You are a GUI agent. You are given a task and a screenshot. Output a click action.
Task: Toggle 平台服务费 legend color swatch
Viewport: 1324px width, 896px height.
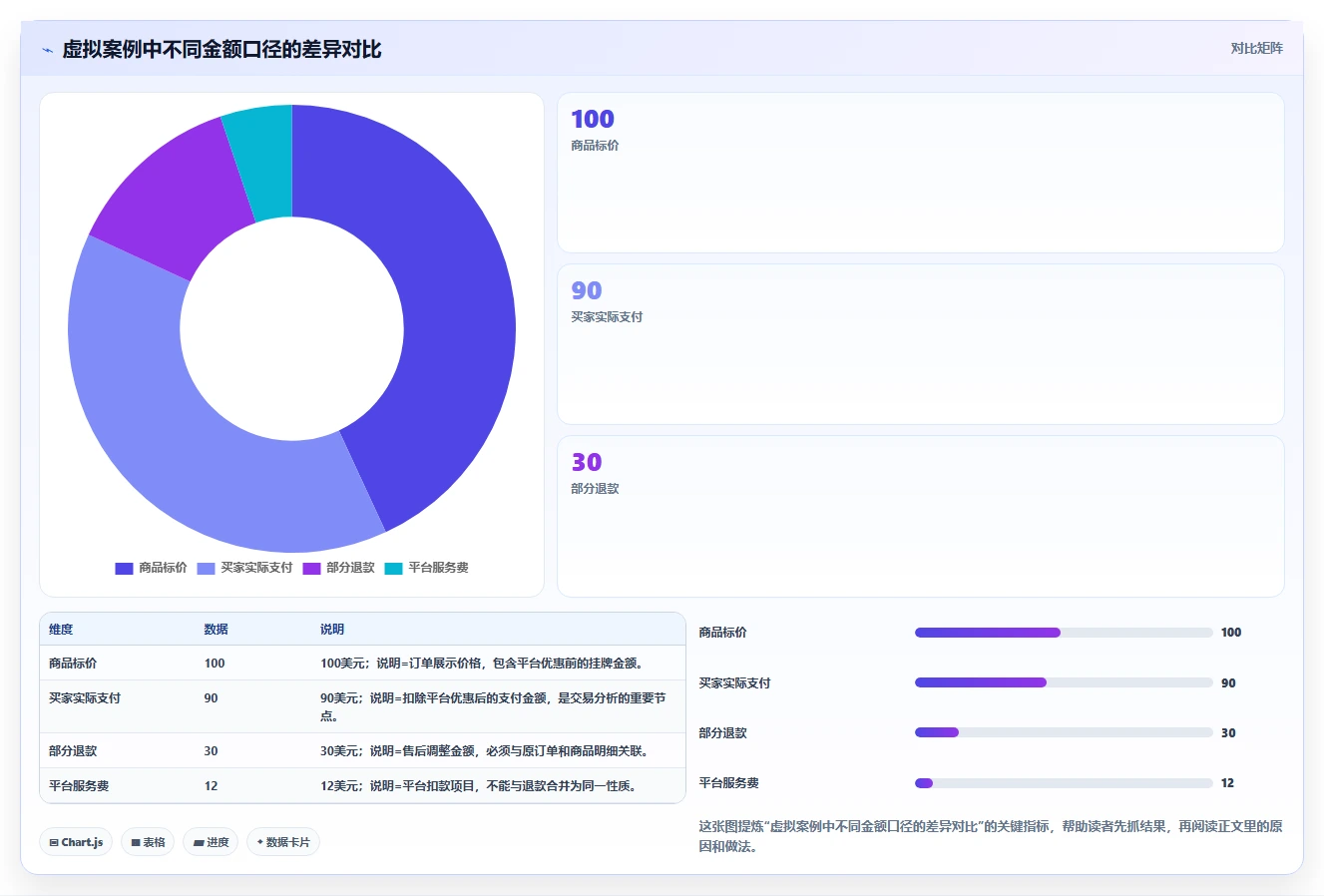pos(393,569)
